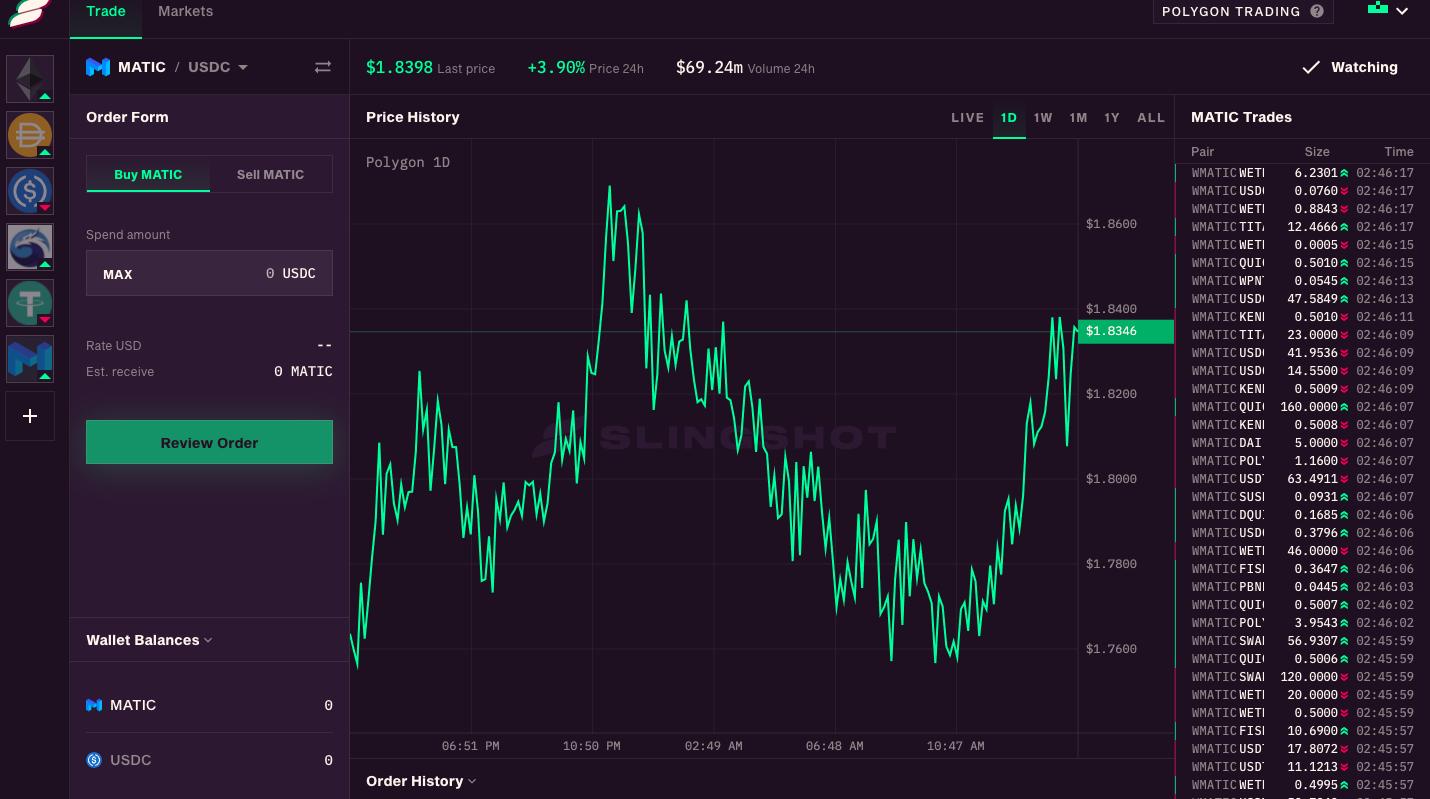Select the Tether token in the sidebar
The width and height of the screenshot is (1430, 799).
30,303
